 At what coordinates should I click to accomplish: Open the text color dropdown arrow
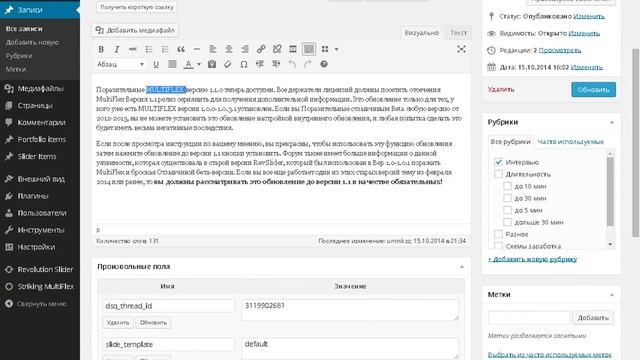pos(199,64)
